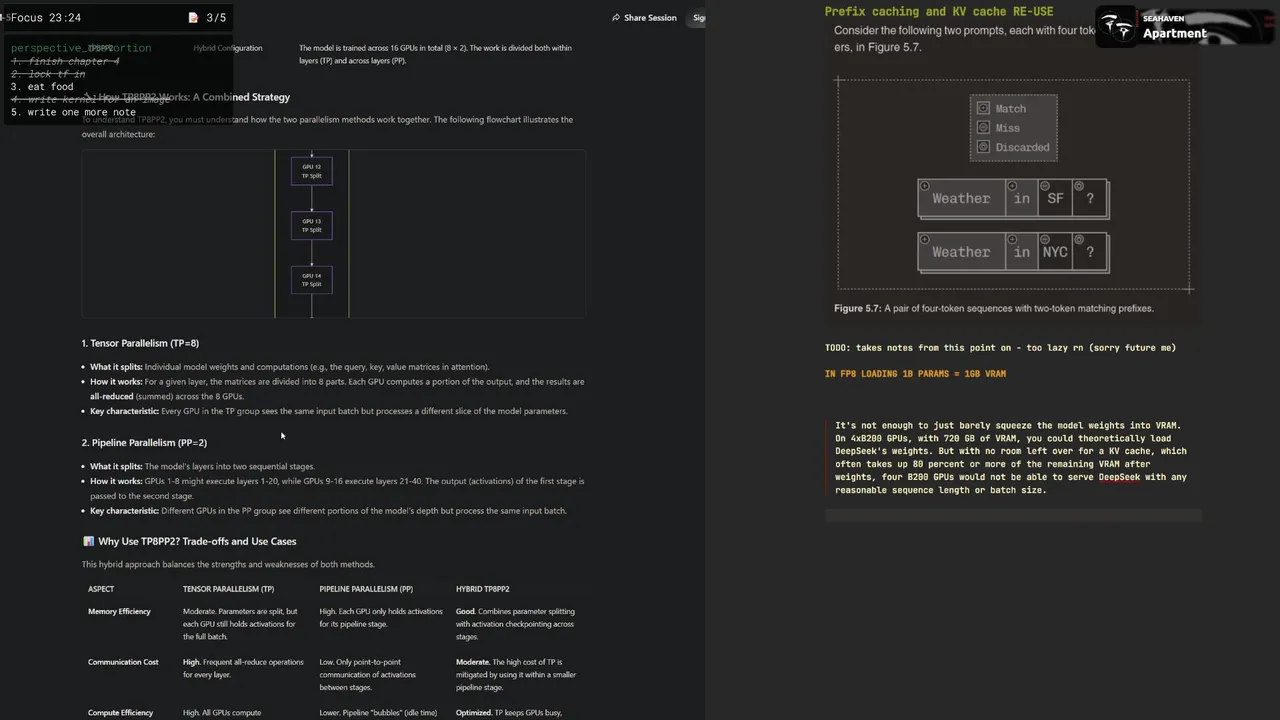
Task: Click 'PIPELINE PARALLELISM (PP)' column header
Action: 366,589
